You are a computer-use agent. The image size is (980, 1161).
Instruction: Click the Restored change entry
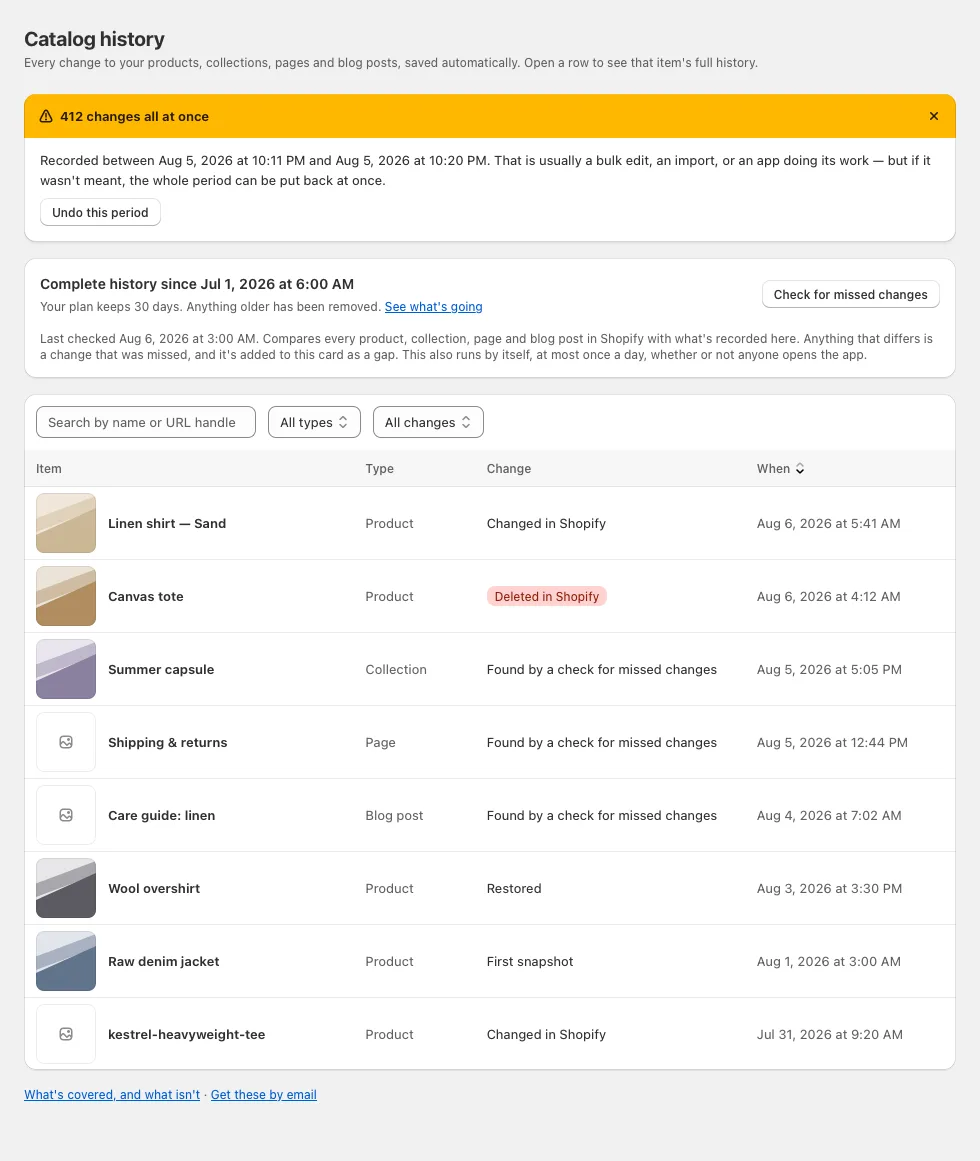tap(514, 889)
